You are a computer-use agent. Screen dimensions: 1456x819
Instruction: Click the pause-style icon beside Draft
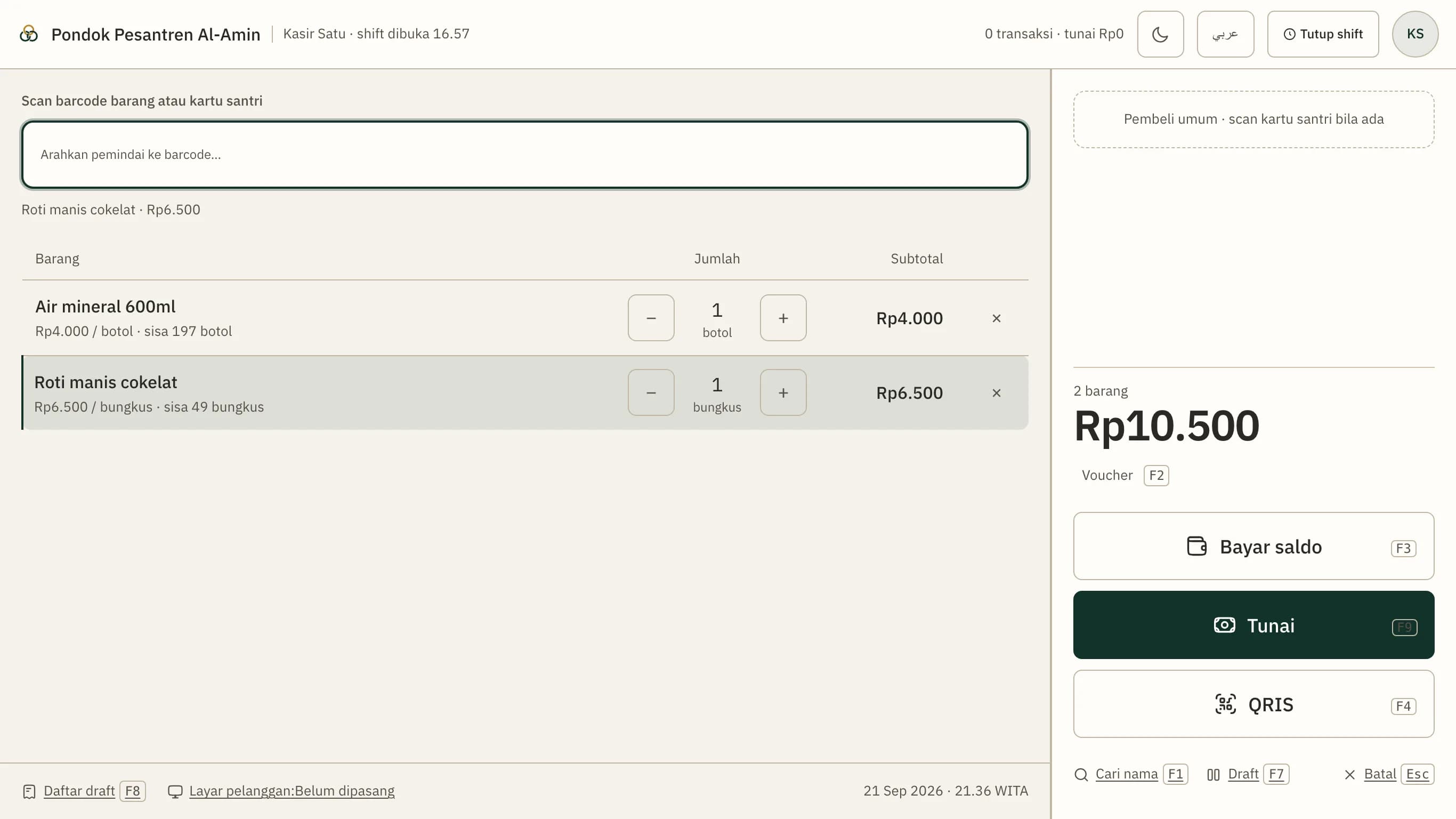[1213, 774]
